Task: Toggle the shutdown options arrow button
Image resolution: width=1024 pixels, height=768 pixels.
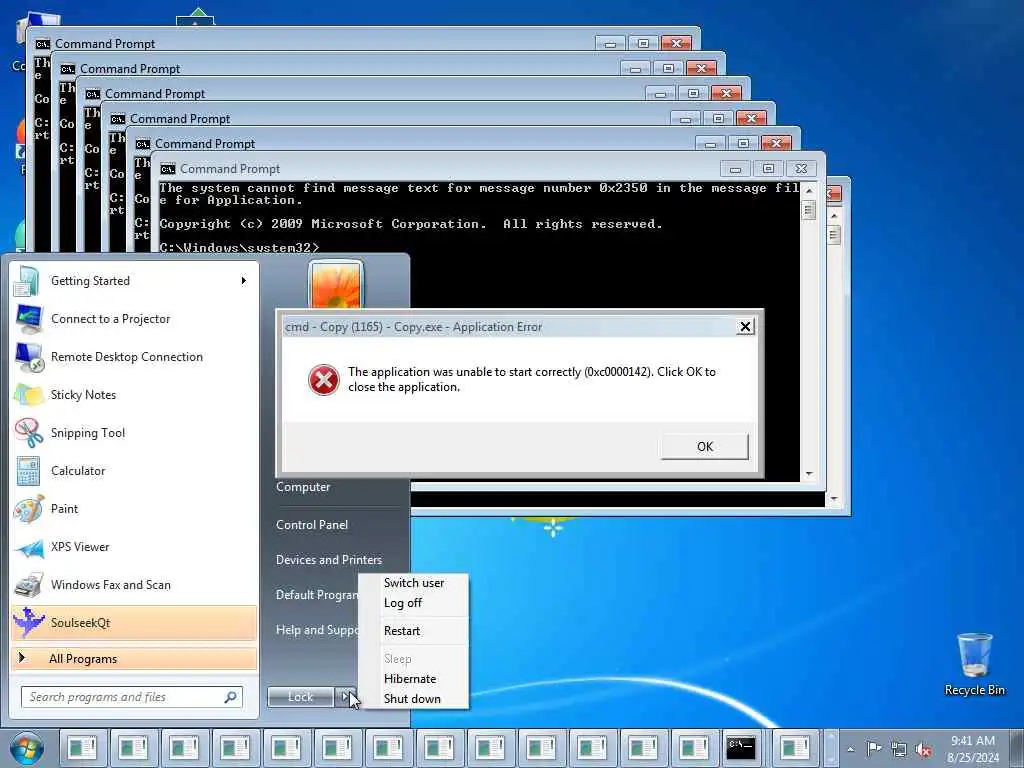Action: pyautogui.click(x=345, y=697)
